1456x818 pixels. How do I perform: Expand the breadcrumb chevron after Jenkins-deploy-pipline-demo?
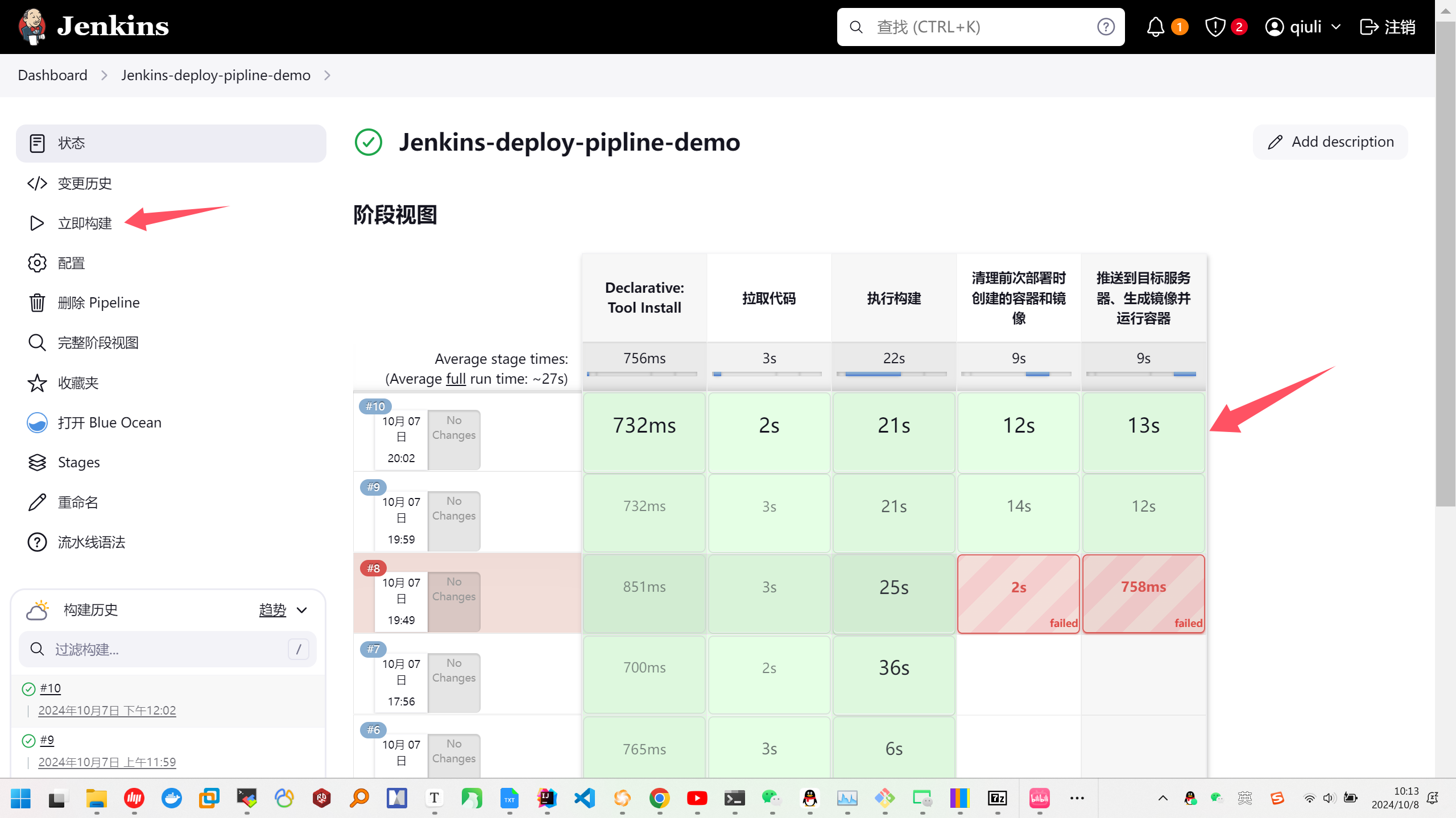pos(327,76)
